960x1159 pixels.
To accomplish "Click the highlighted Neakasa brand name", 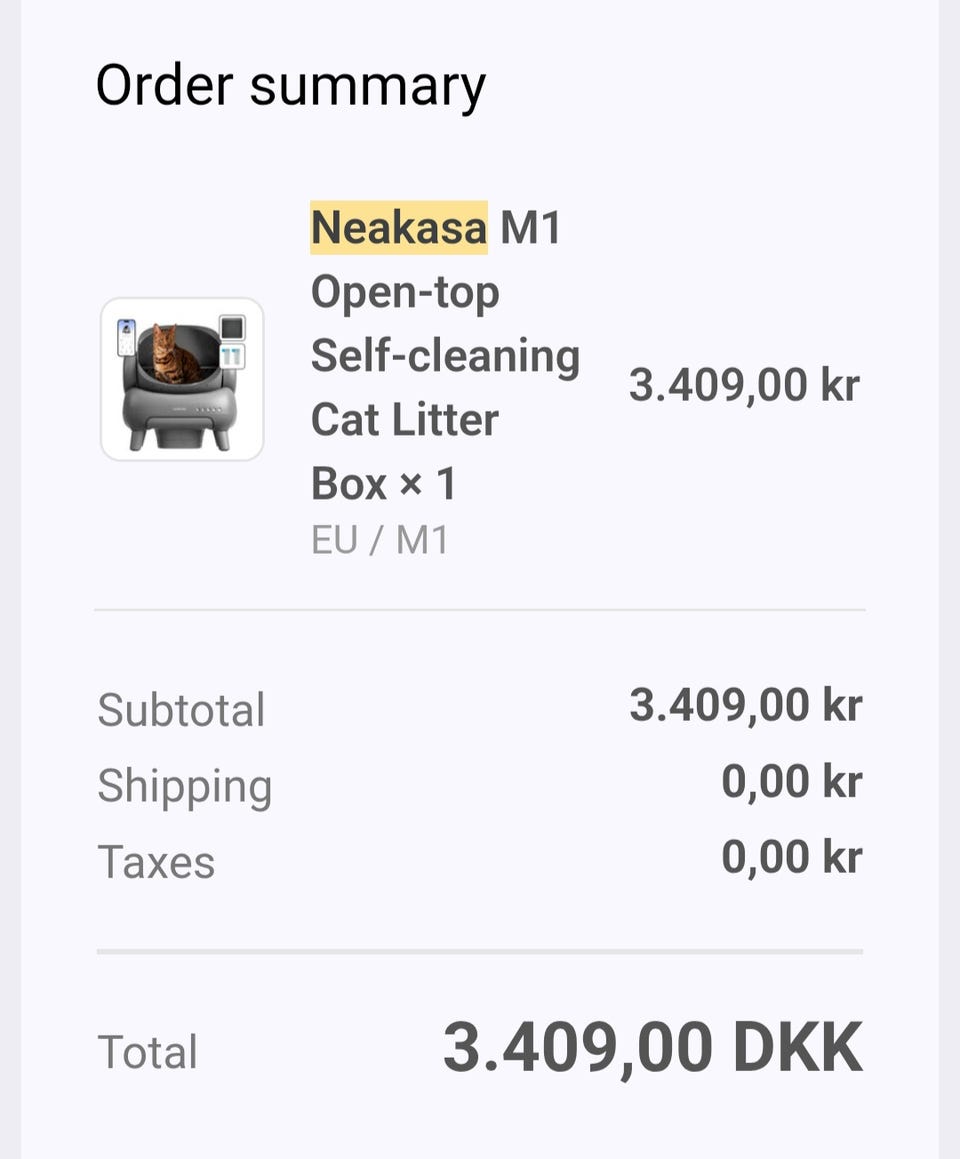I will tap(399, 228).
